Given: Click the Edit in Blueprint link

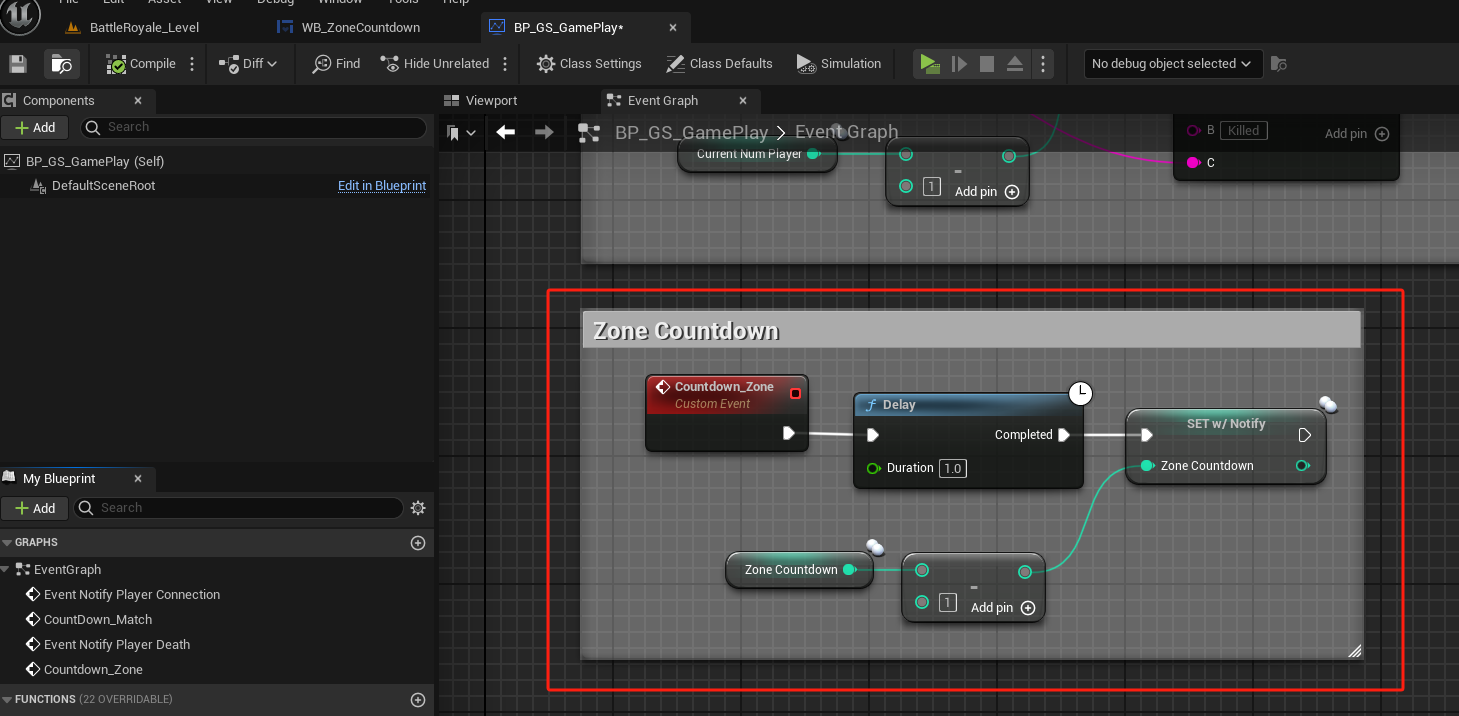Looking at the screenshot, I should [382, 186].
